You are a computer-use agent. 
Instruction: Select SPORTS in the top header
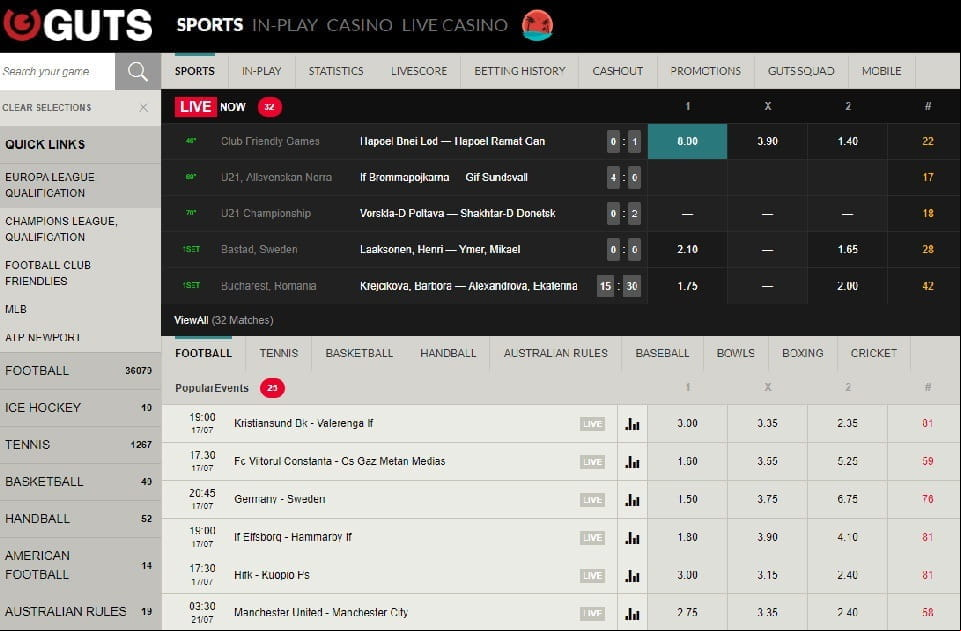(x=210, y=25)
